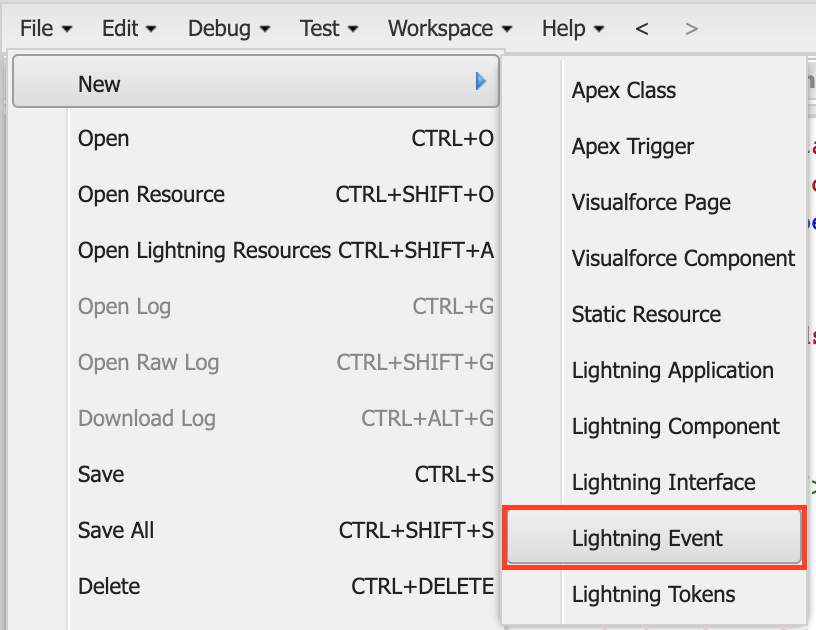816x630 pixels.
Task: Create a new Visualforce Component
Action: pyautogui.click(x=683, y=258)
